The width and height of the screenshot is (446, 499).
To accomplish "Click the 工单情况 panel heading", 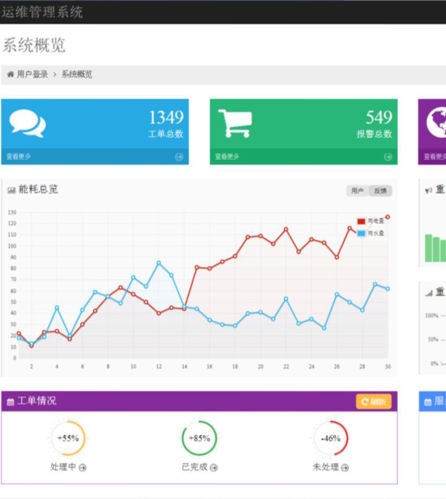I will (x=37, y=401).
